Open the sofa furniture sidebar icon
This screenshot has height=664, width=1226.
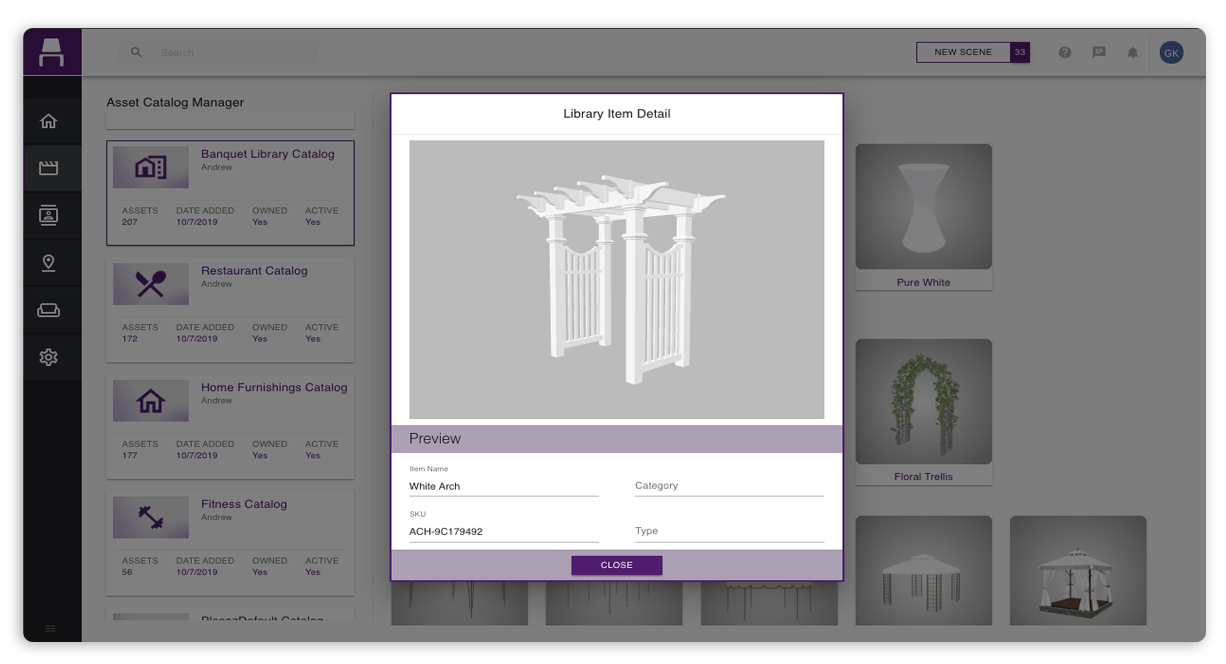click(48, 310)
